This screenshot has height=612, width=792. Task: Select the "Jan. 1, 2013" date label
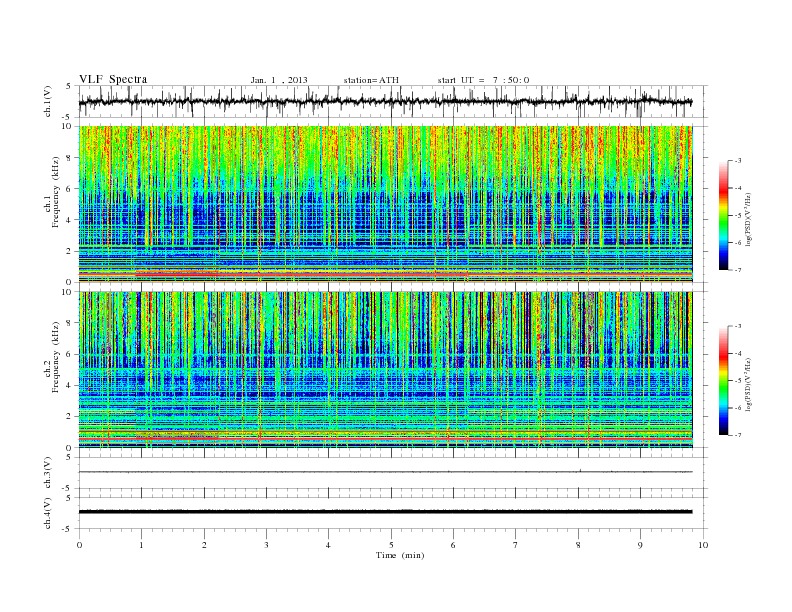tap(279, 80)
